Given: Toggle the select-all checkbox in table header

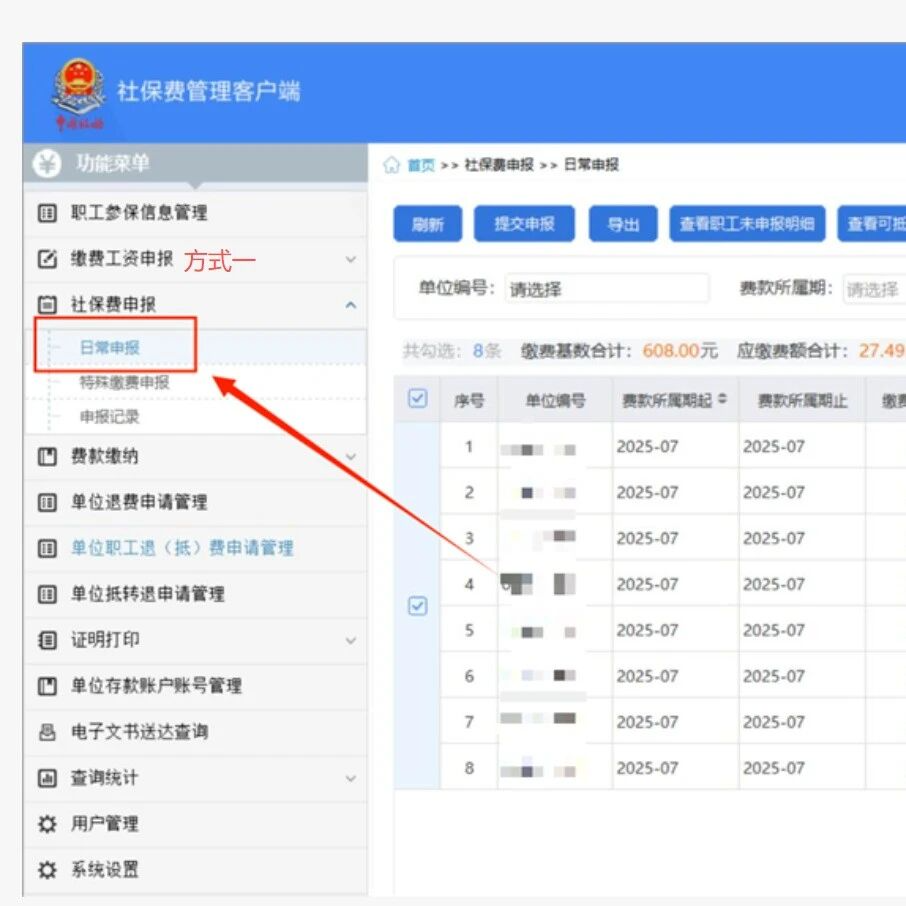Looking at the screenshot, I should click(418, 399).
